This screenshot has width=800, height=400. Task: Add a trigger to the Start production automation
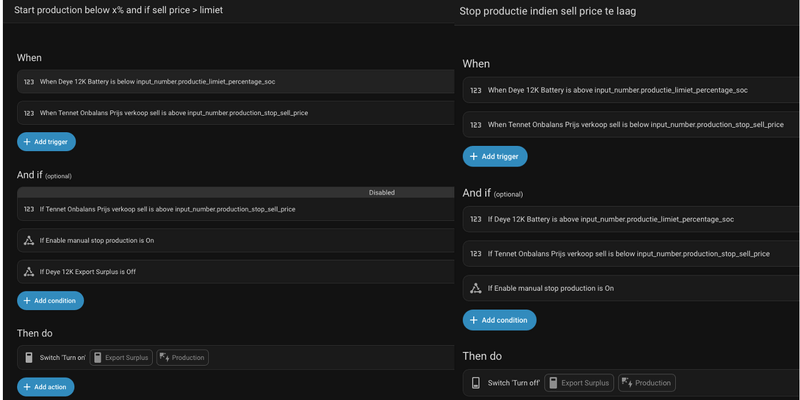(x=46, y=142)
